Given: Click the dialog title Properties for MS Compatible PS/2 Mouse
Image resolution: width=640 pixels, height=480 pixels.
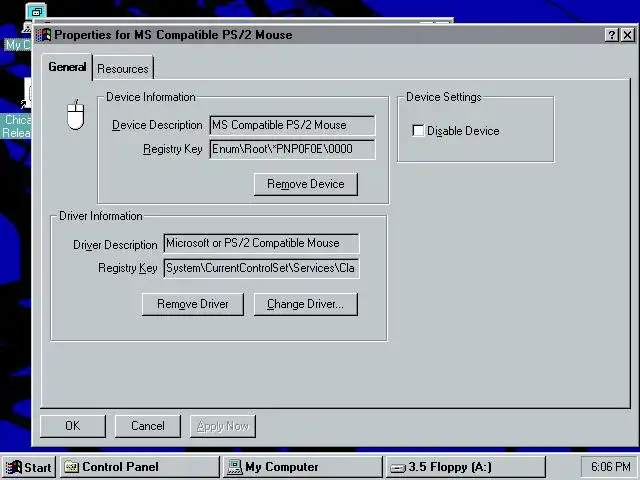Looking at the screenshot, I should pyautogui.click(x=173, y=35).
